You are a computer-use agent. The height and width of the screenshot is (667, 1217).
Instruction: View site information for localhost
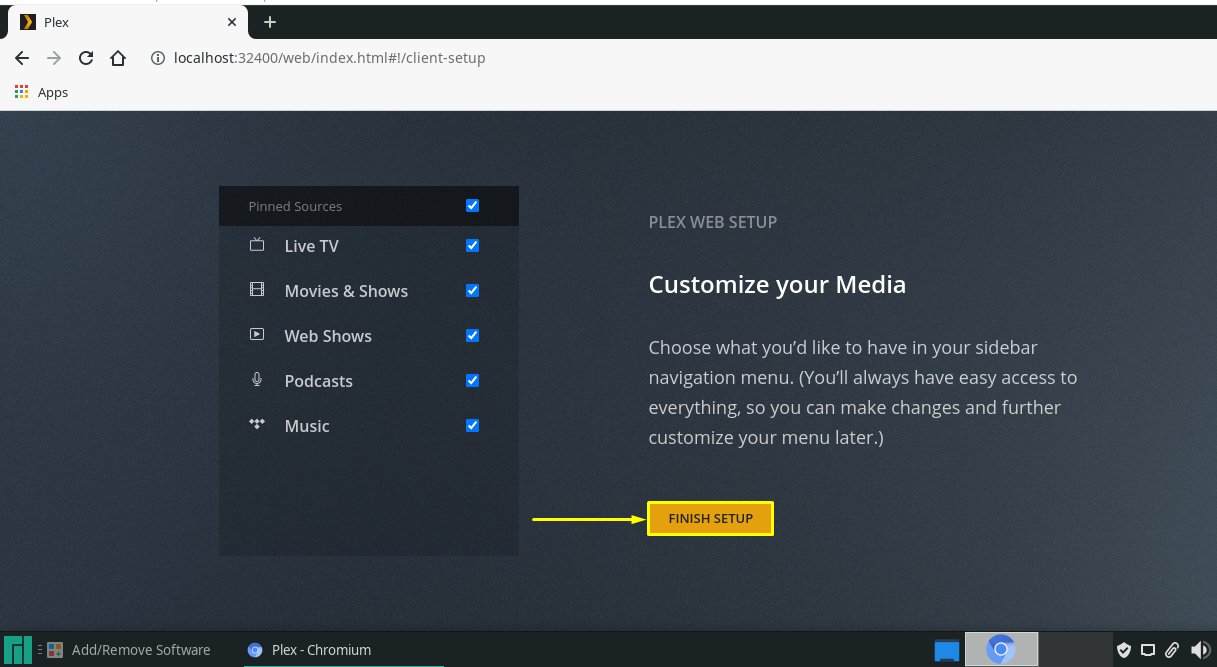pyautogui.click(x=157, y=58)
